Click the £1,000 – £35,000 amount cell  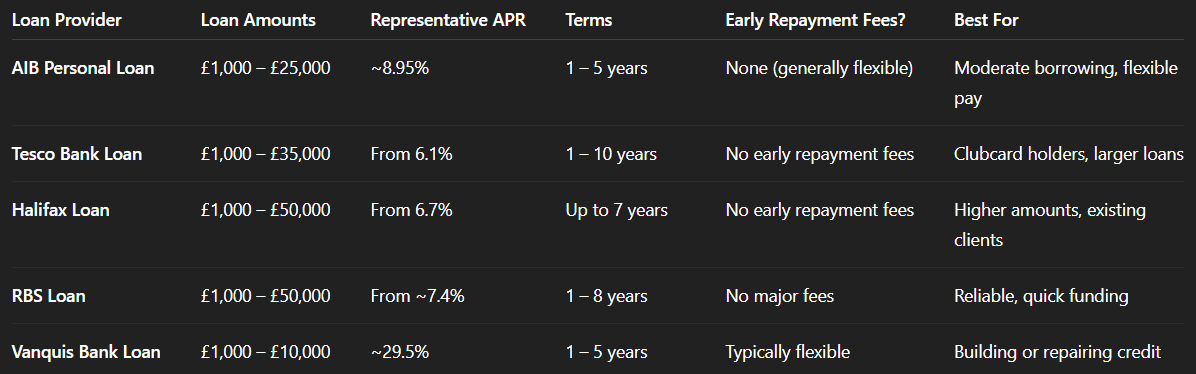pyautogui.click(x=265, y=154)
